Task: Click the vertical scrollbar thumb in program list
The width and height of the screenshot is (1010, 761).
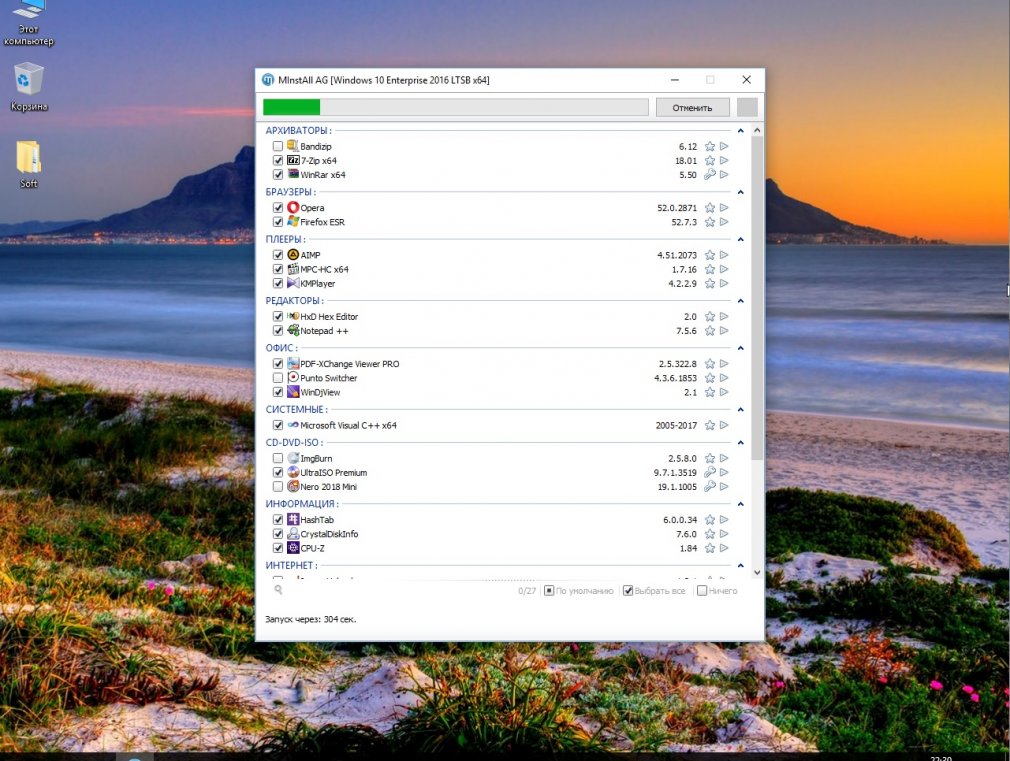Action: (x=757, y=298)
